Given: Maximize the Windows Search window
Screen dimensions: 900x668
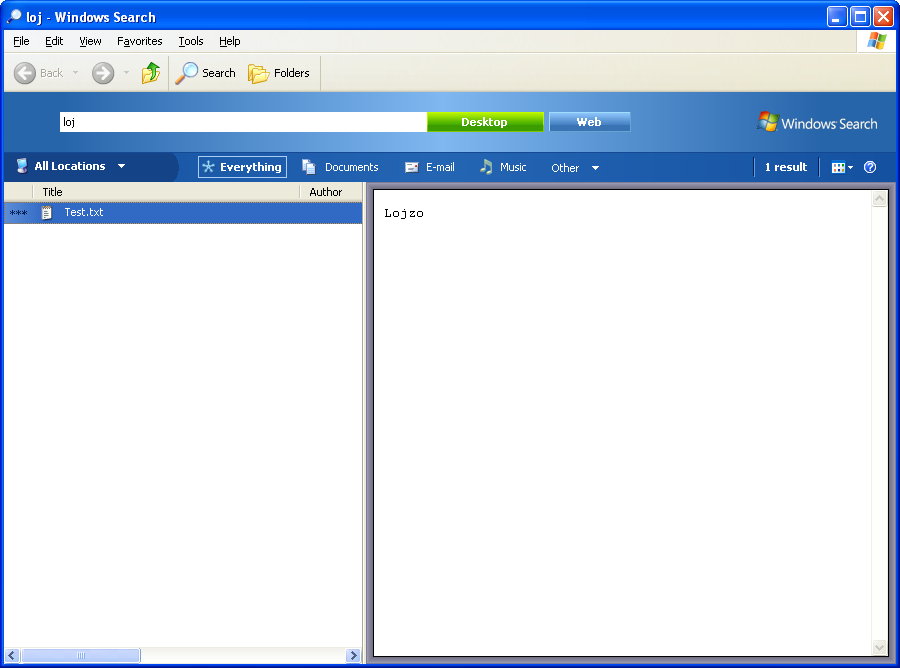Looking at the screenshot, I should tap(860, 17).
